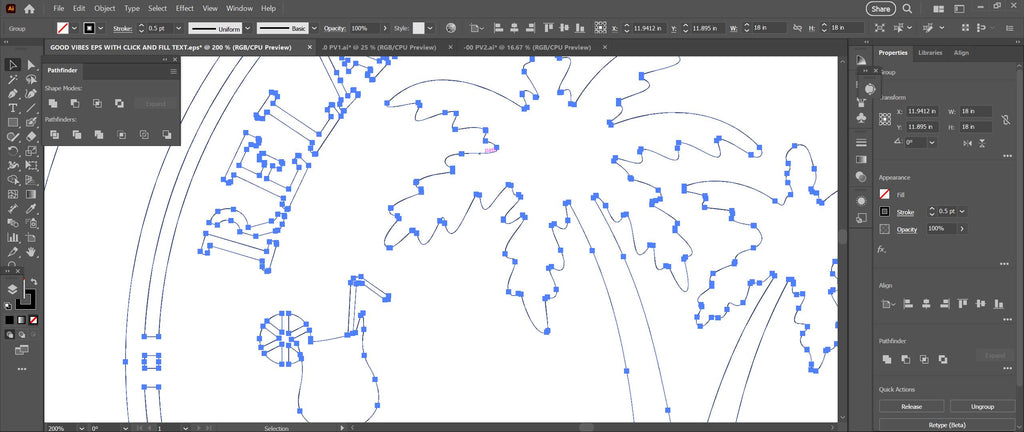Pick the Magic Wand tool
Viewport: 1024px width, 432px height.
[x=12, y=79]
